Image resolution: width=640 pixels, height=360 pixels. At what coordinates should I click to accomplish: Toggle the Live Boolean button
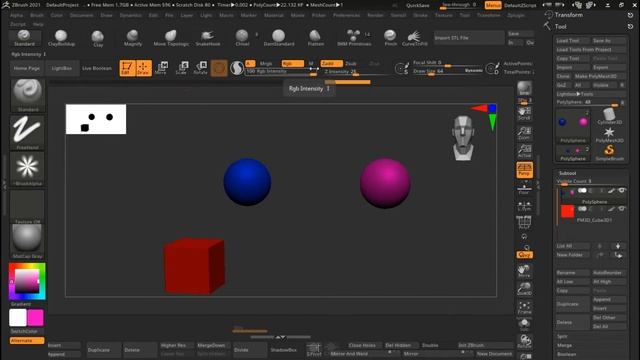point(97,68)
